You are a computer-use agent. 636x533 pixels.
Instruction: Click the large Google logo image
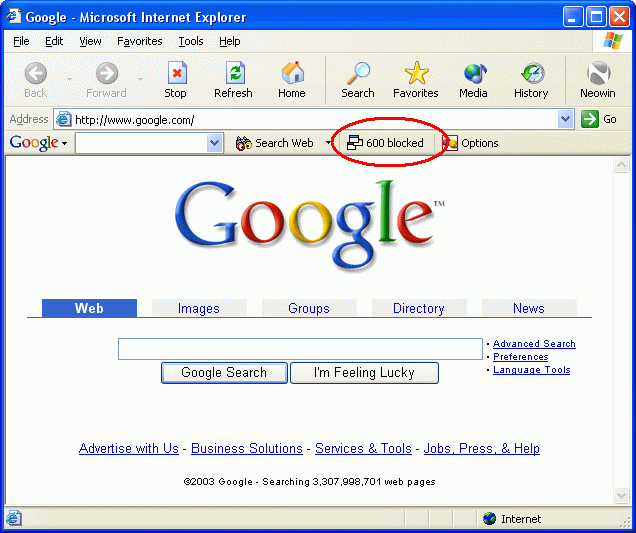click(x=310, y=226)
